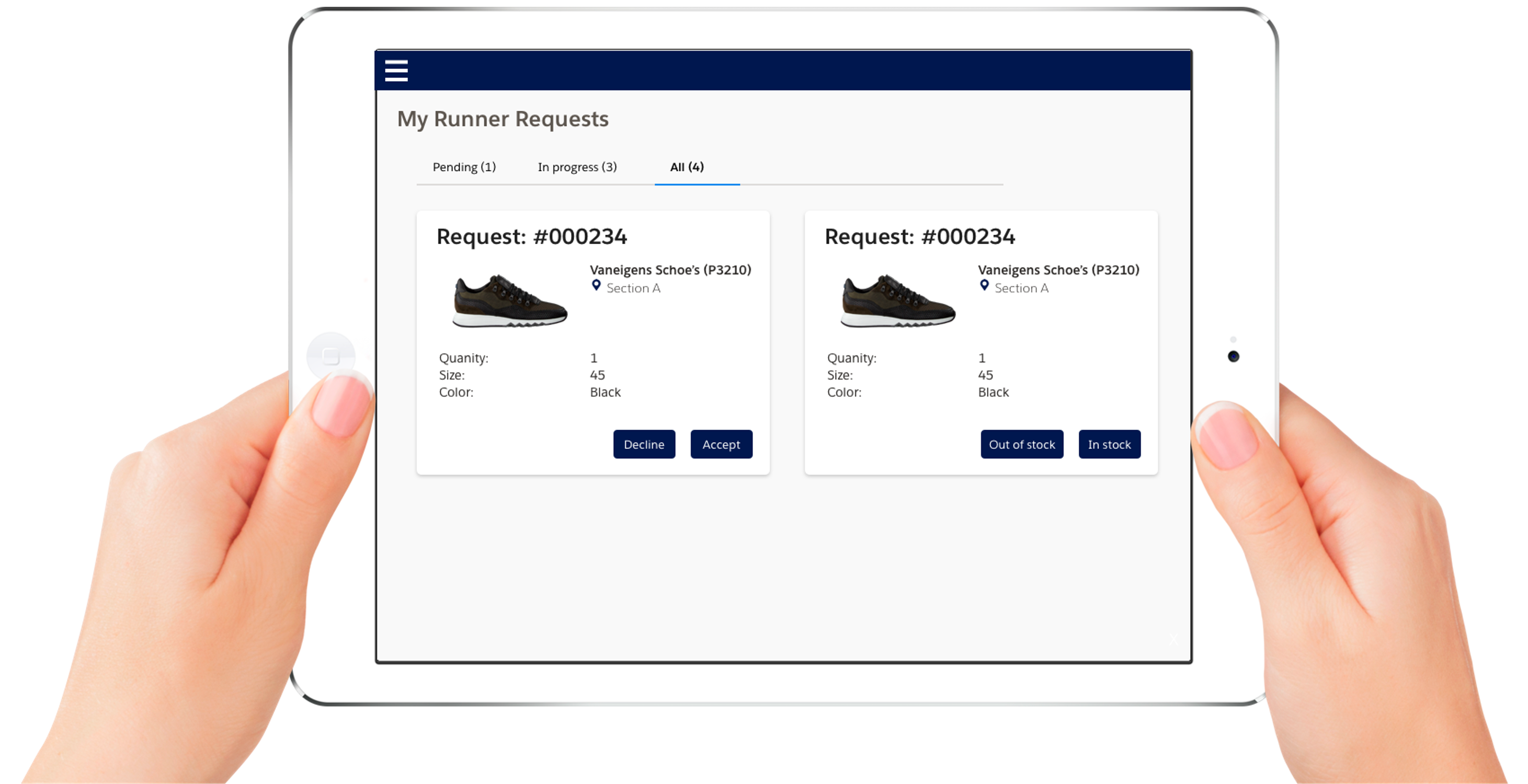The width and height of the screenshot is (1528, 784).
Task: Open shoe thumbnail in the Decline/Accept card
Action: pos(509,300)
